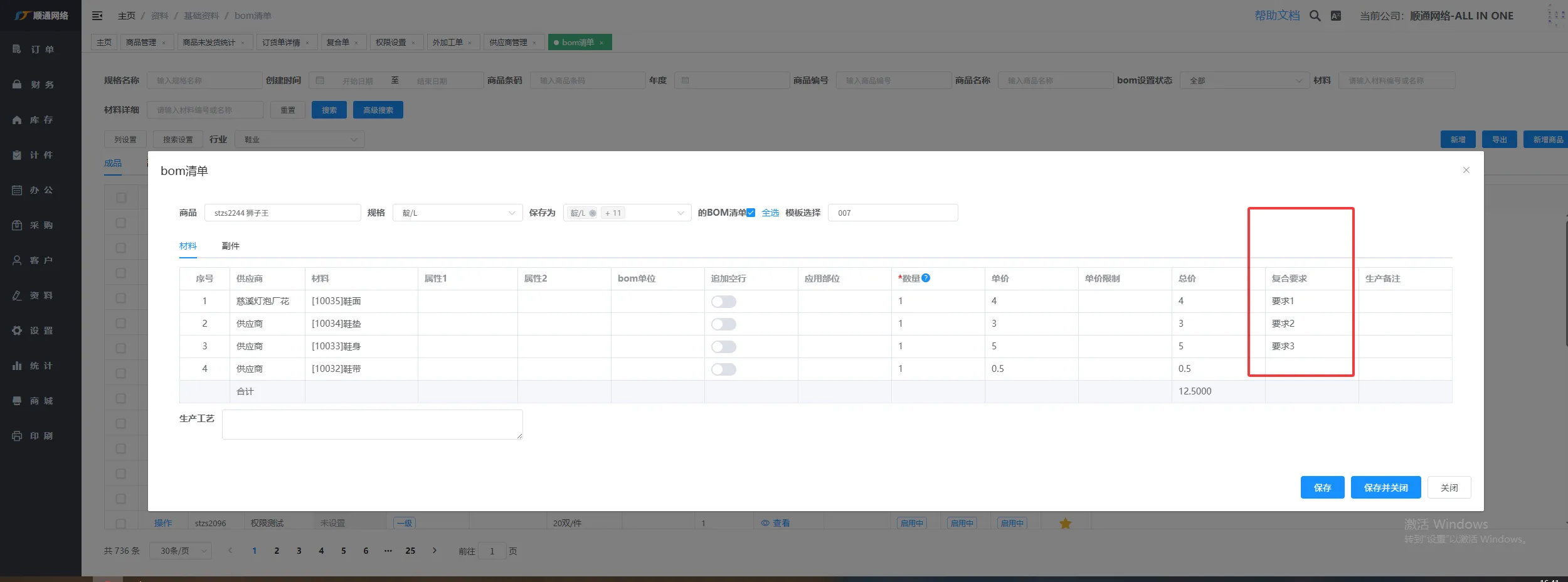
Task: Open the 订单 (orders) sidebar icon
Action: 17,49
